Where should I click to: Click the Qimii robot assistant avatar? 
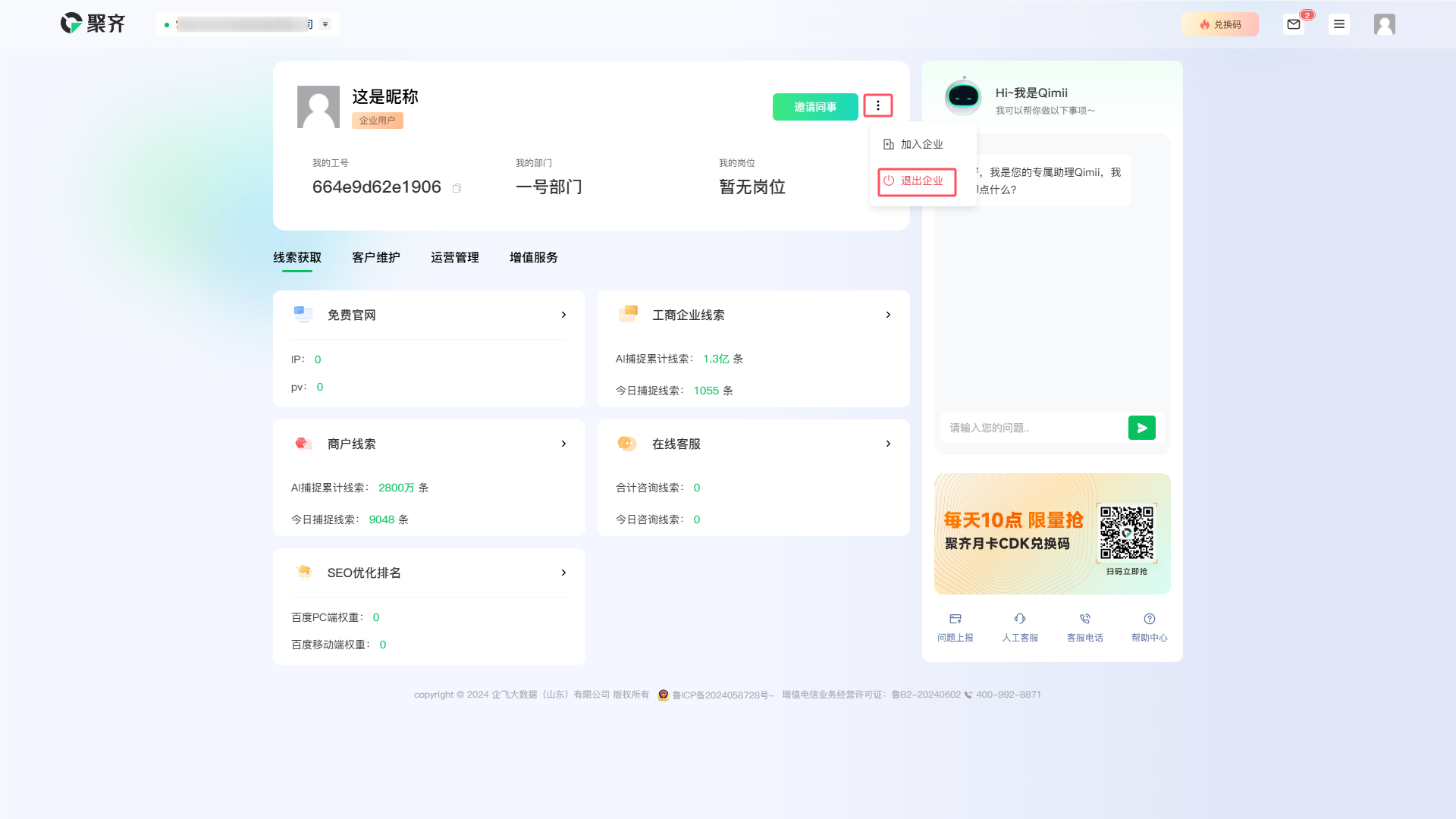(x=963, y=96)
